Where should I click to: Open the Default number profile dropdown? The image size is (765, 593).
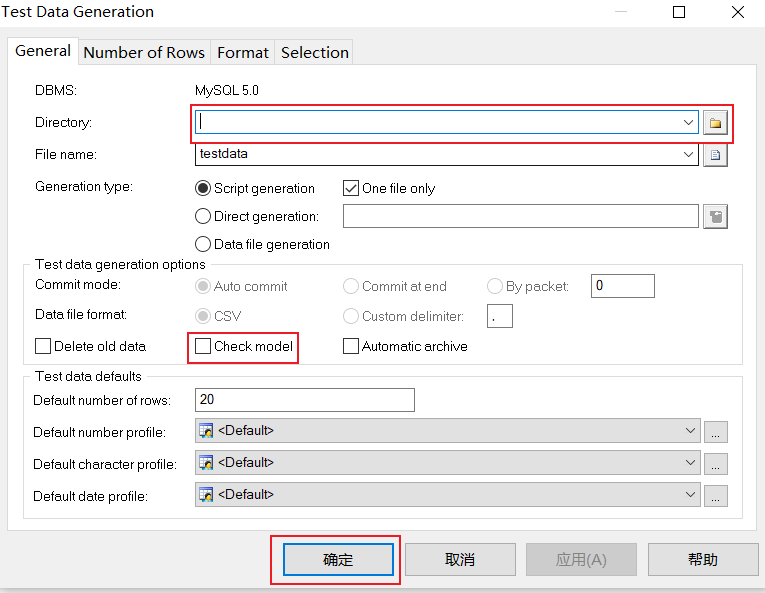[690, 431]
